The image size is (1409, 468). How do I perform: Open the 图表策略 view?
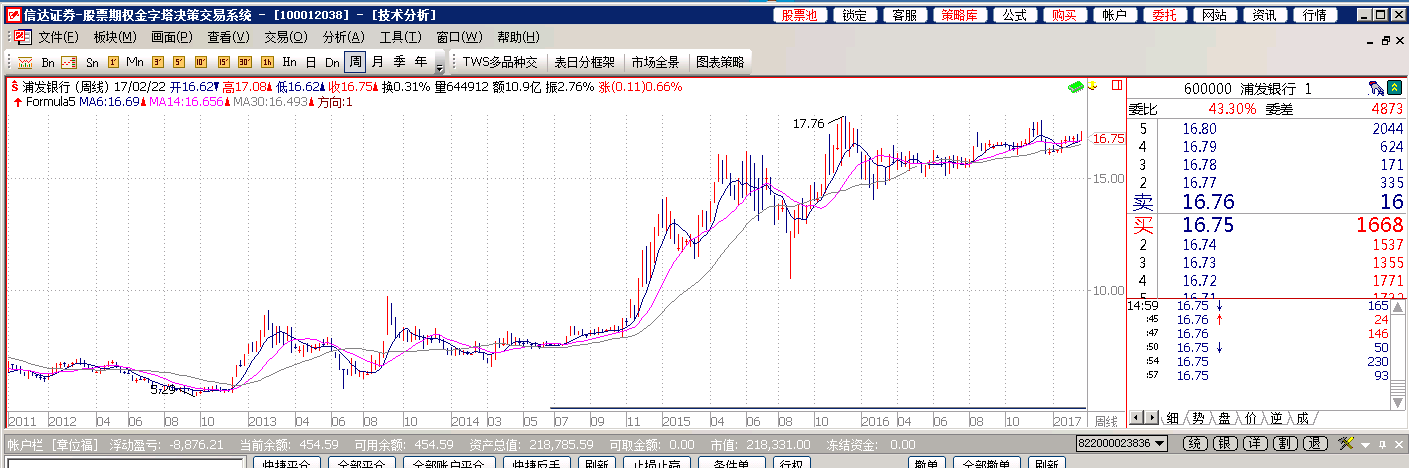[720, 62]
